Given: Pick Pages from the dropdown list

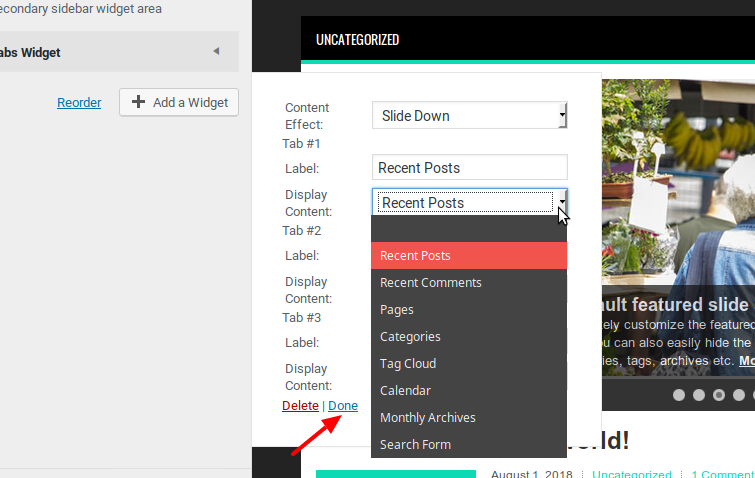Looking at the screenshot, I should (469, 310).
